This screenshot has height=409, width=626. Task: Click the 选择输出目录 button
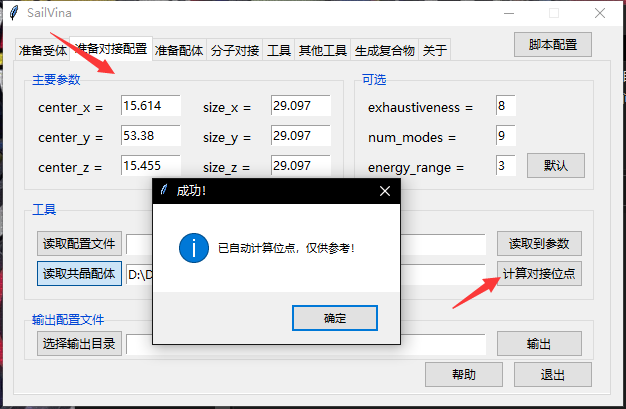point(79,343)
